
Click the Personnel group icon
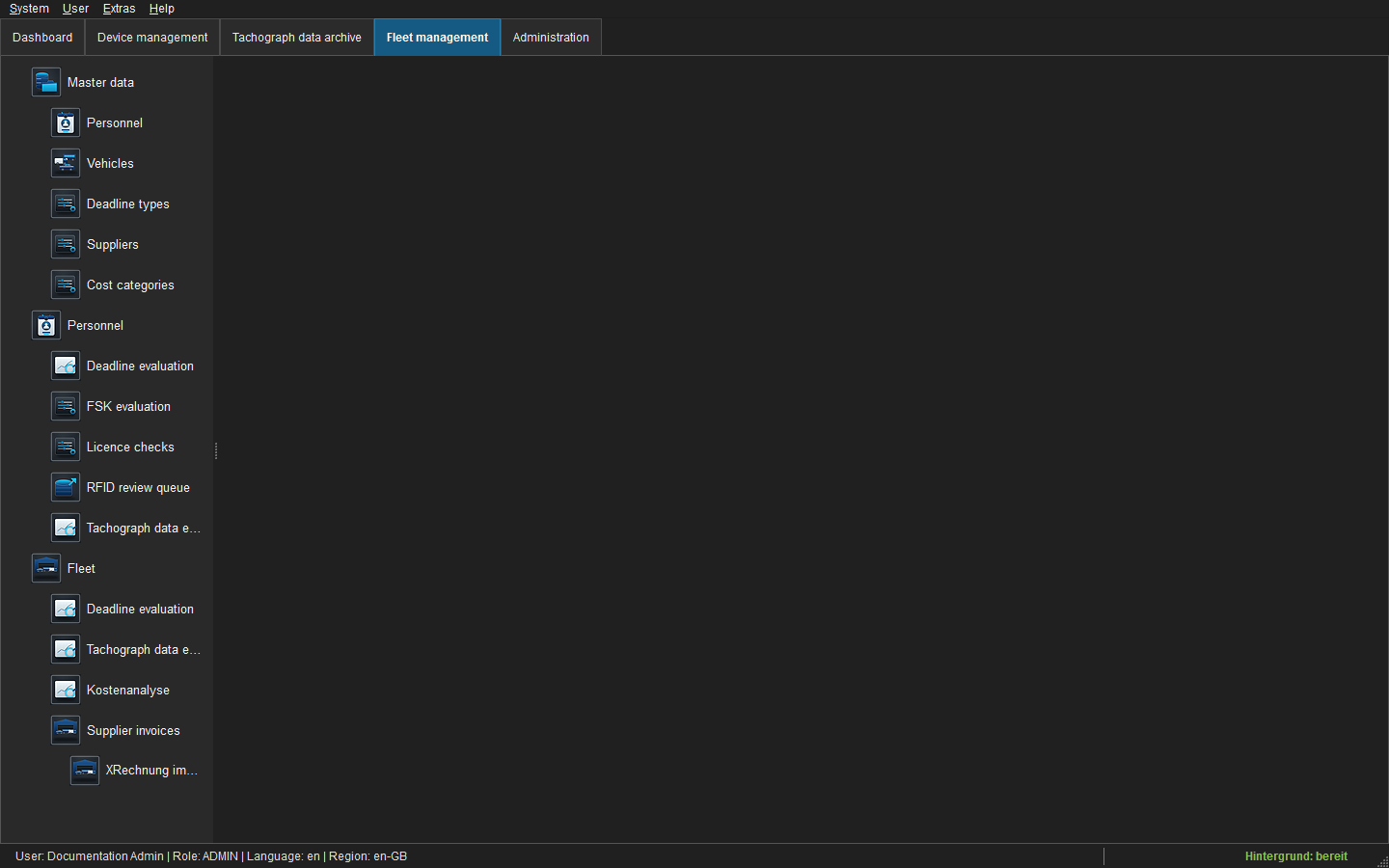(x=46, y=325)
